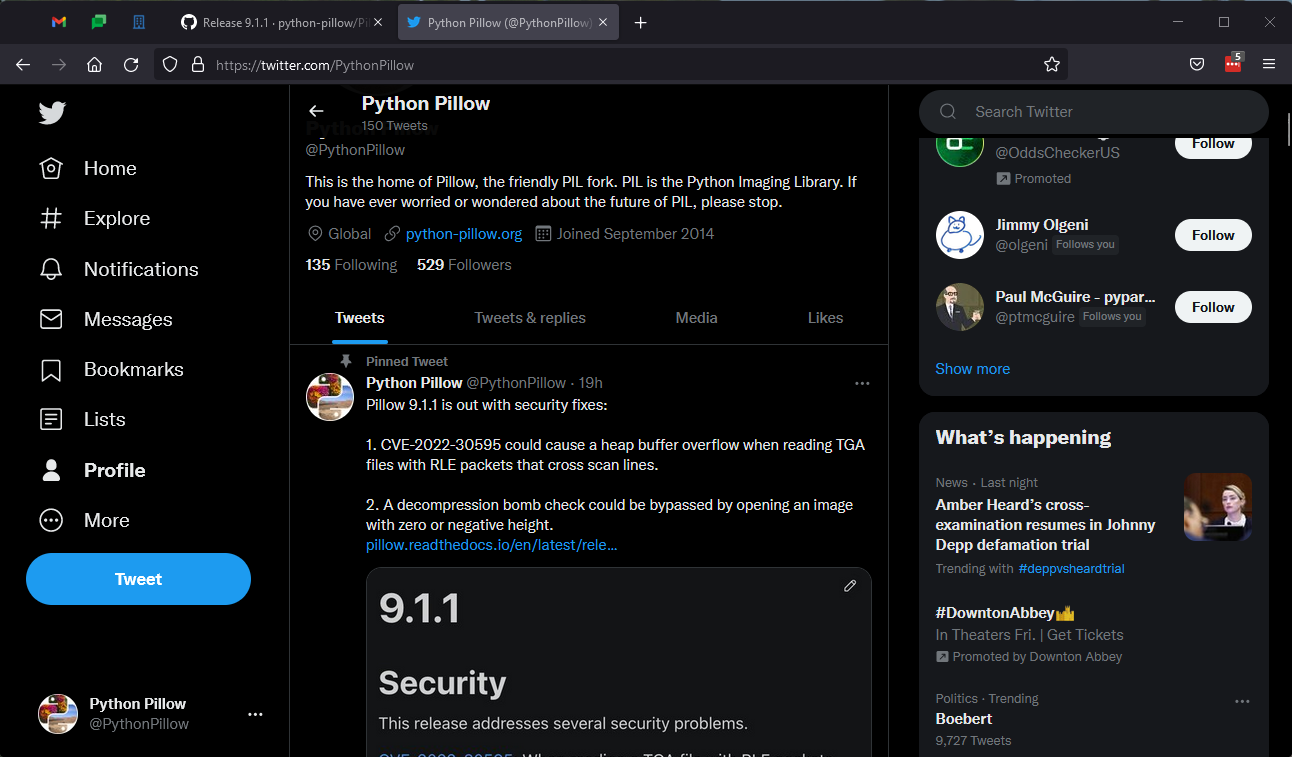This screenshot has width=1292, height=757.
Task: Open Messages using the envelope icon
Action: pos(51,318)
